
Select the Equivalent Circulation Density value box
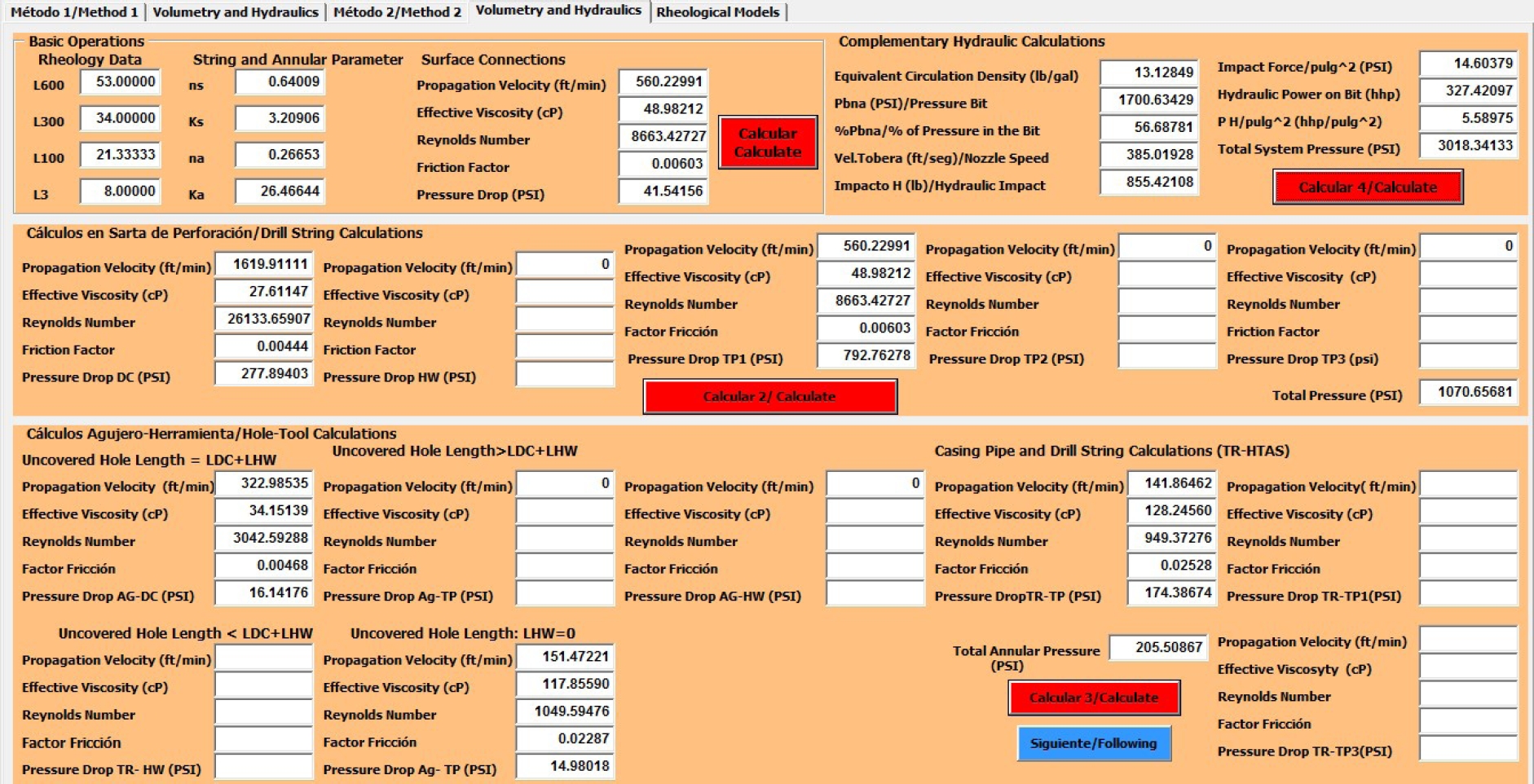(x=1149, y=73)
